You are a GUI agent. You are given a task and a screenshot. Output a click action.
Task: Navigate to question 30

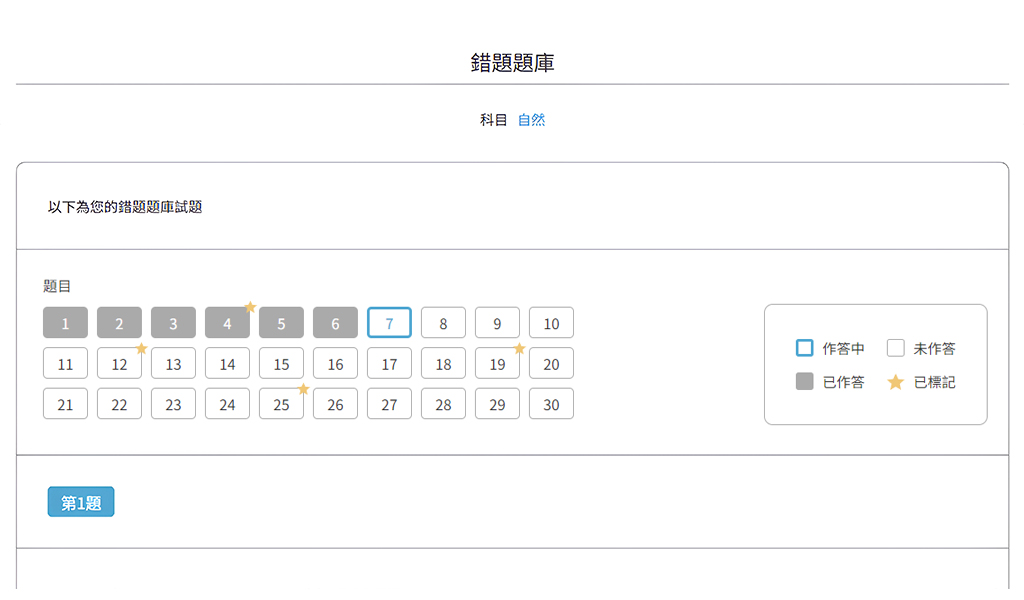(551, 404)
